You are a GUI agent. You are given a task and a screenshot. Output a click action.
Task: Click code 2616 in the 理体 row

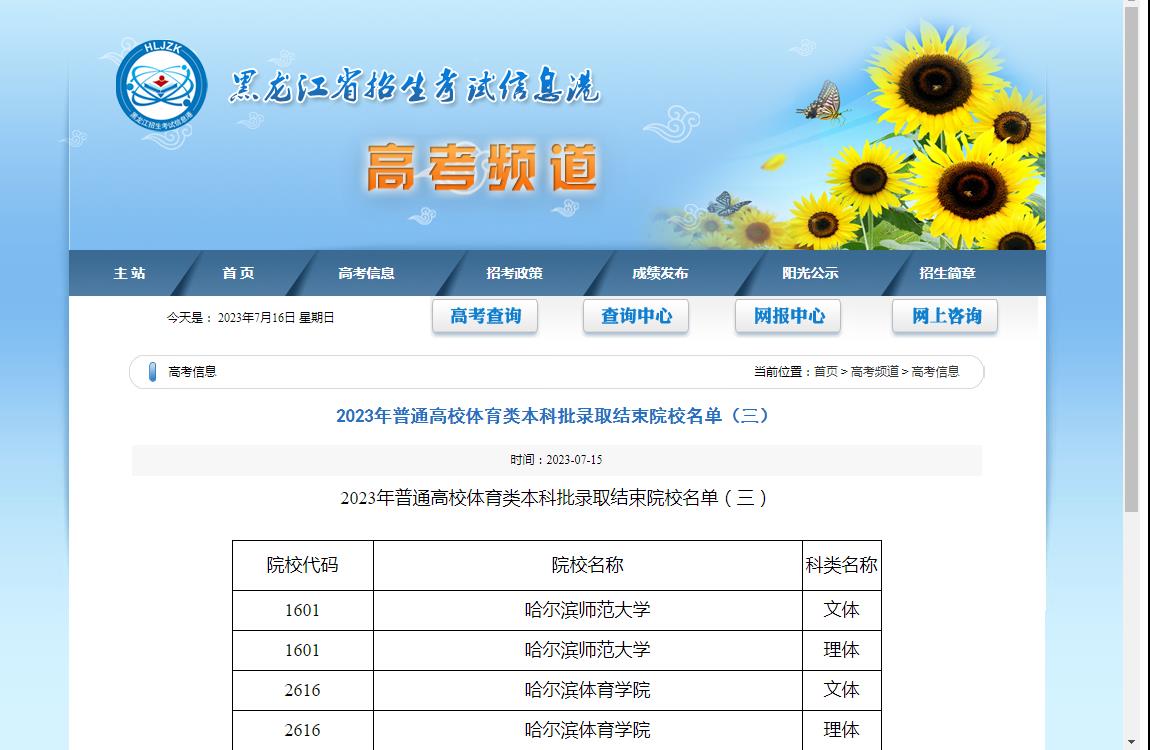[x=302, y=729]
